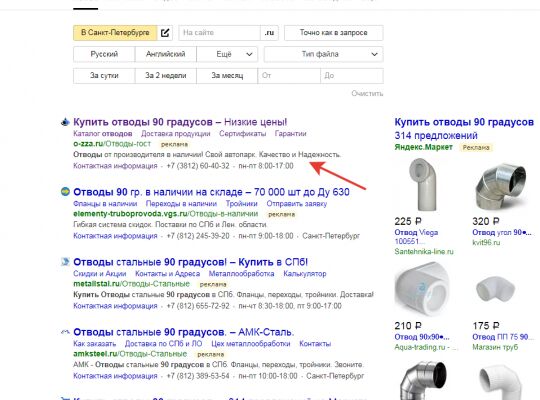This screenshot has height=400, width=540.
Task: Open Отвод 90x90 product link
Action: 422,337
